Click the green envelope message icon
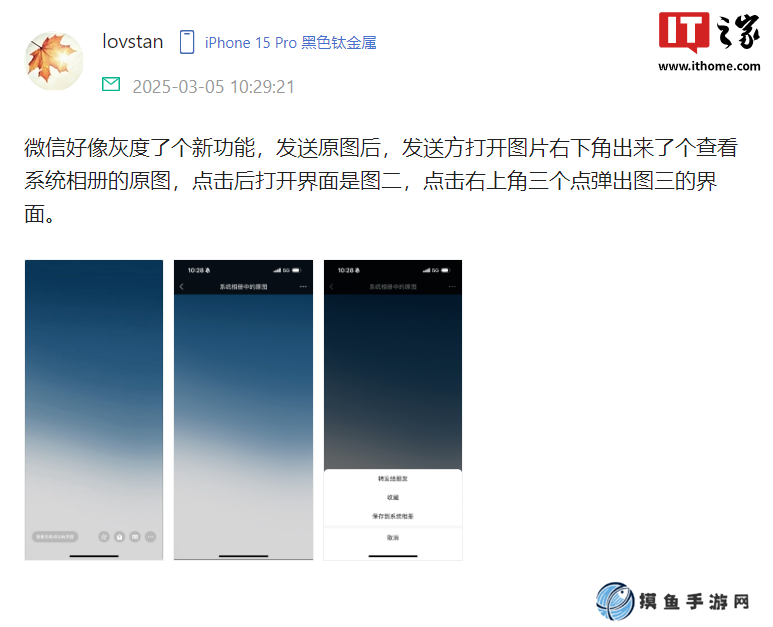773x627 pixels. tap(111, 84)
